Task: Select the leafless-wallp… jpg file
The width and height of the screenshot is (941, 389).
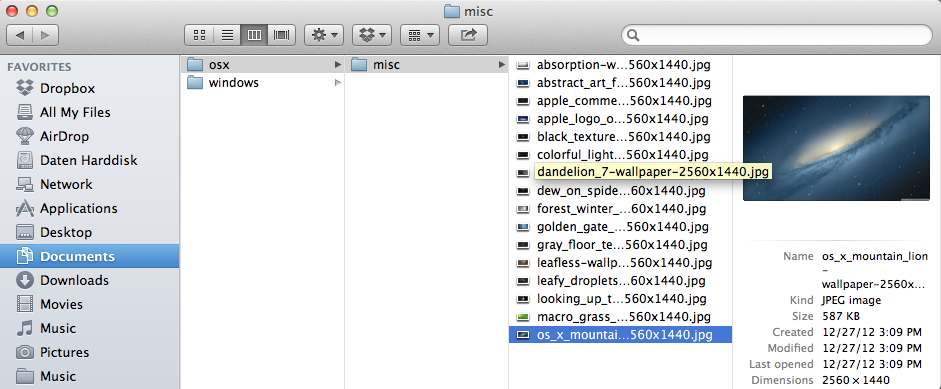Action: (x=621, y=263)
